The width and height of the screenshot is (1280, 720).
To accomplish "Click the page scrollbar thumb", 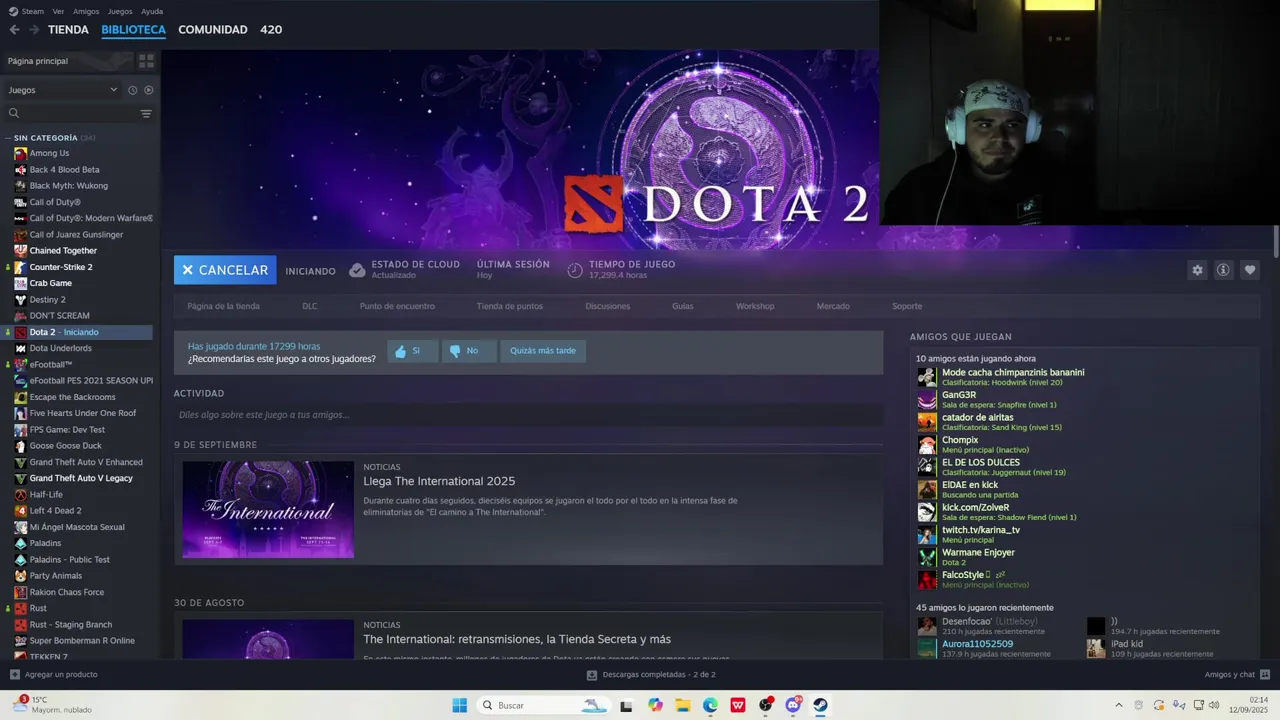I will 1276,242.
